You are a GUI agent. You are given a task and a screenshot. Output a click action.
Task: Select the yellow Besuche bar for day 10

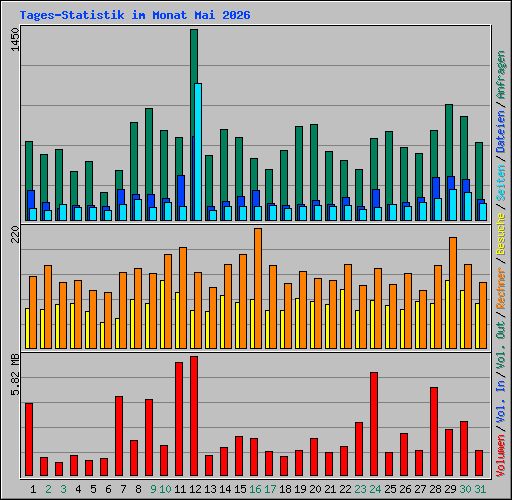(162, 314)
